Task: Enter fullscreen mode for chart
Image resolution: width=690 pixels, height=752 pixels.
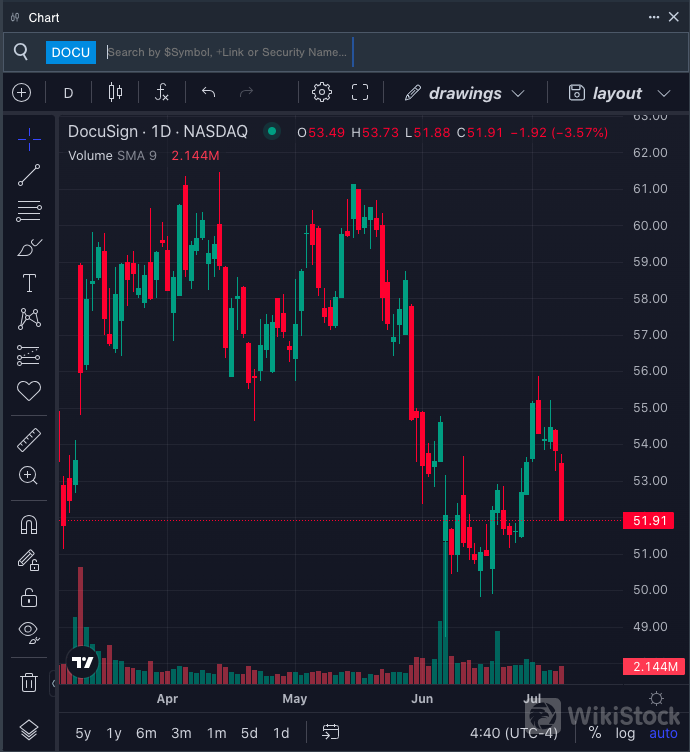Action: pos(361,93)
